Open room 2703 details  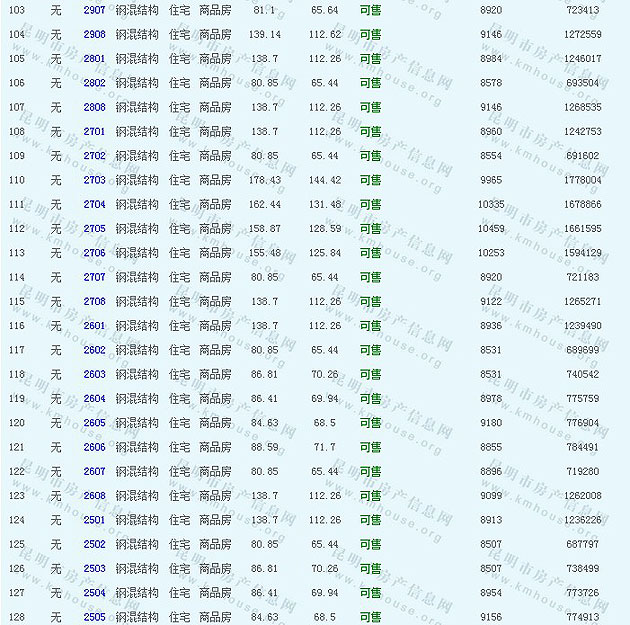(94, 180)
